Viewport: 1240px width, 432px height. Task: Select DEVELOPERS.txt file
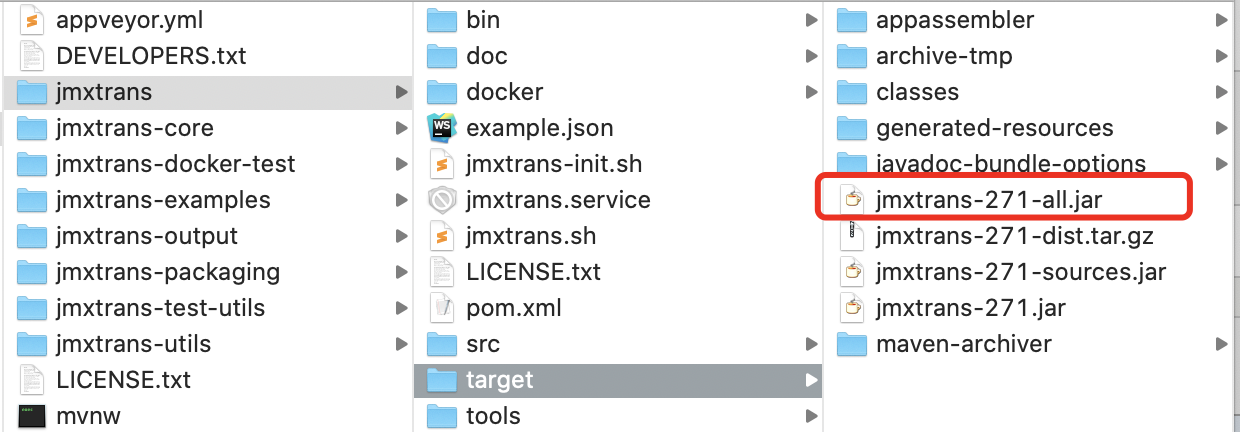(208, 56)
